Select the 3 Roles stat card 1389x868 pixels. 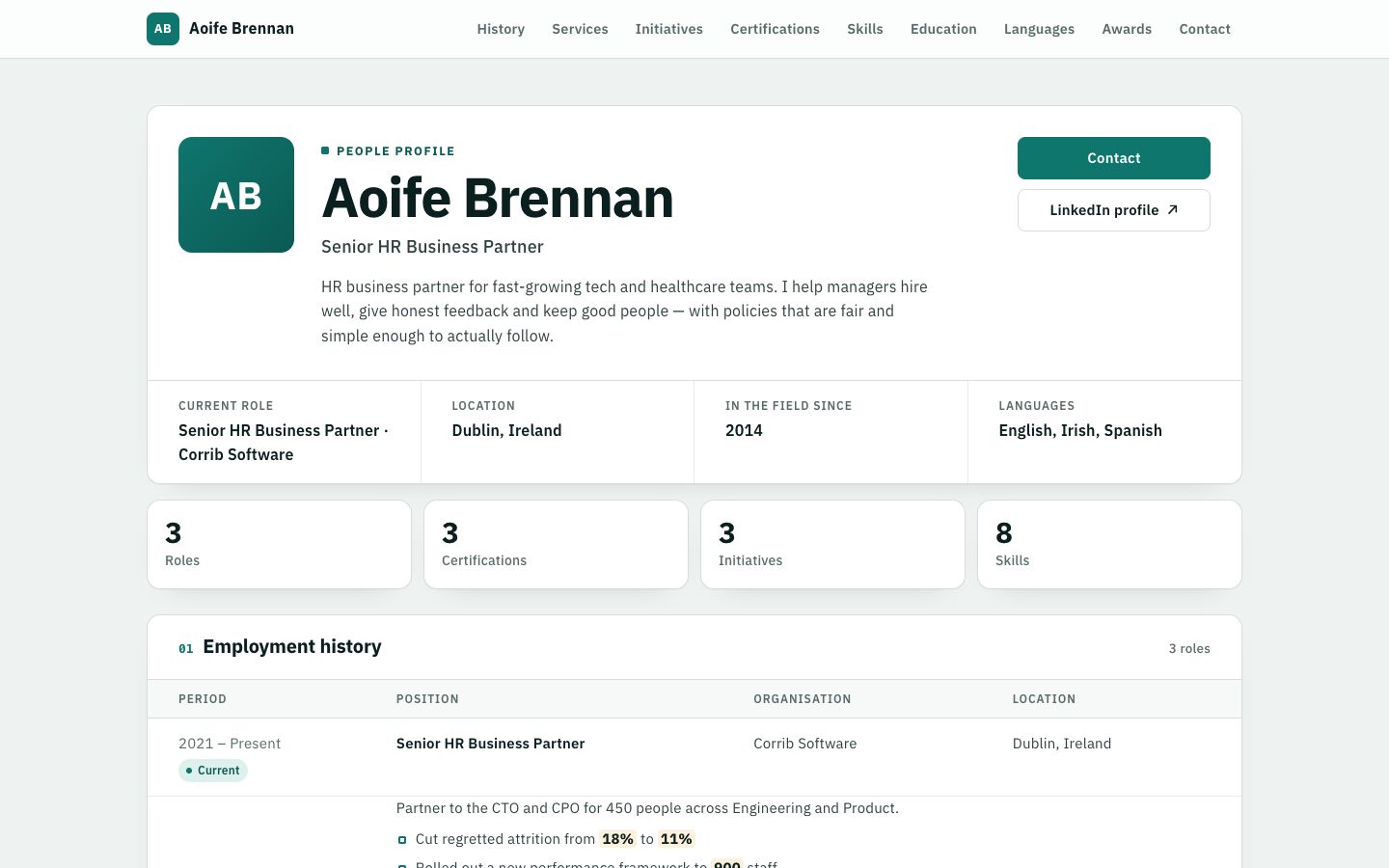tap(280, 544)
